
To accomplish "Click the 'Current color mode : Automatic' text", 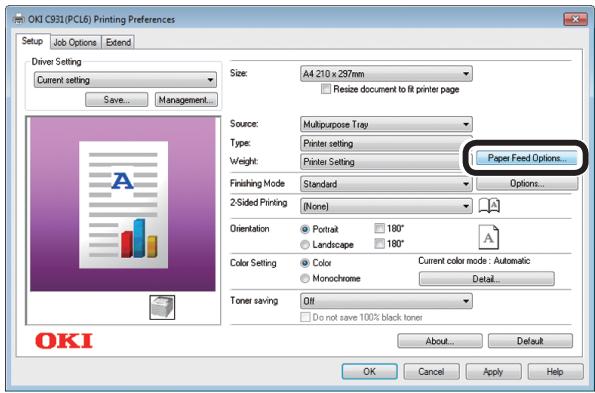I will [474, 261].
